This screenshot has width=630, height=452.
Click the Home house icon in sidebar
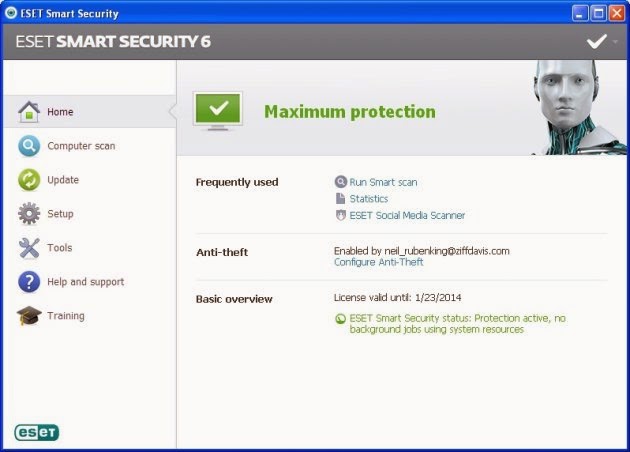click(29, 111)
